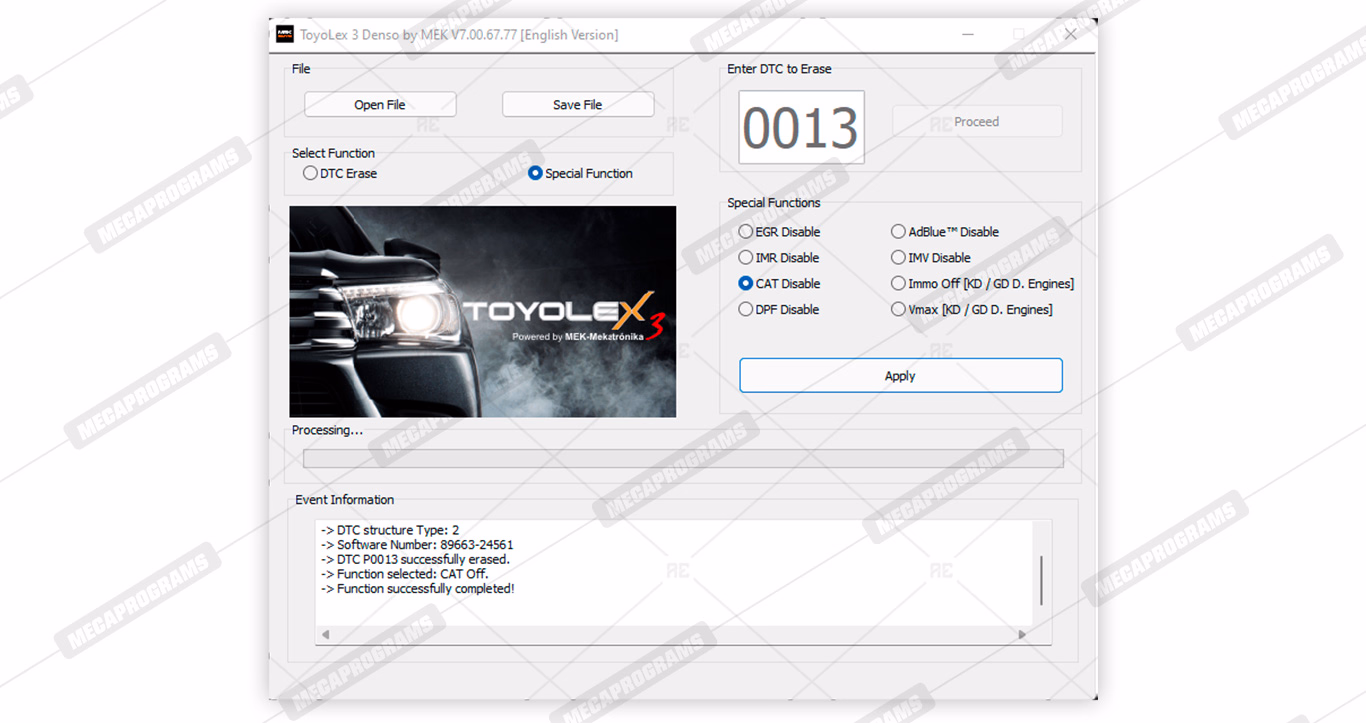Click the ToyoLex 3 Denso title bar text
1366x723 pixels.
(459, 35)
